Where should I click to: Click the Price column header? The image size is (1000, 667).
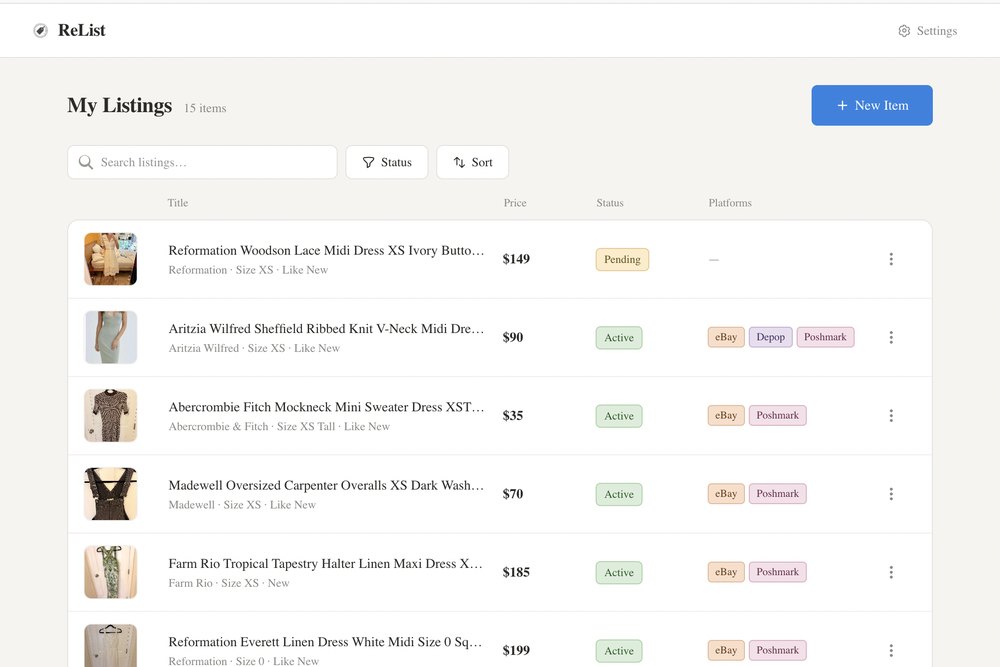point(515,203)
